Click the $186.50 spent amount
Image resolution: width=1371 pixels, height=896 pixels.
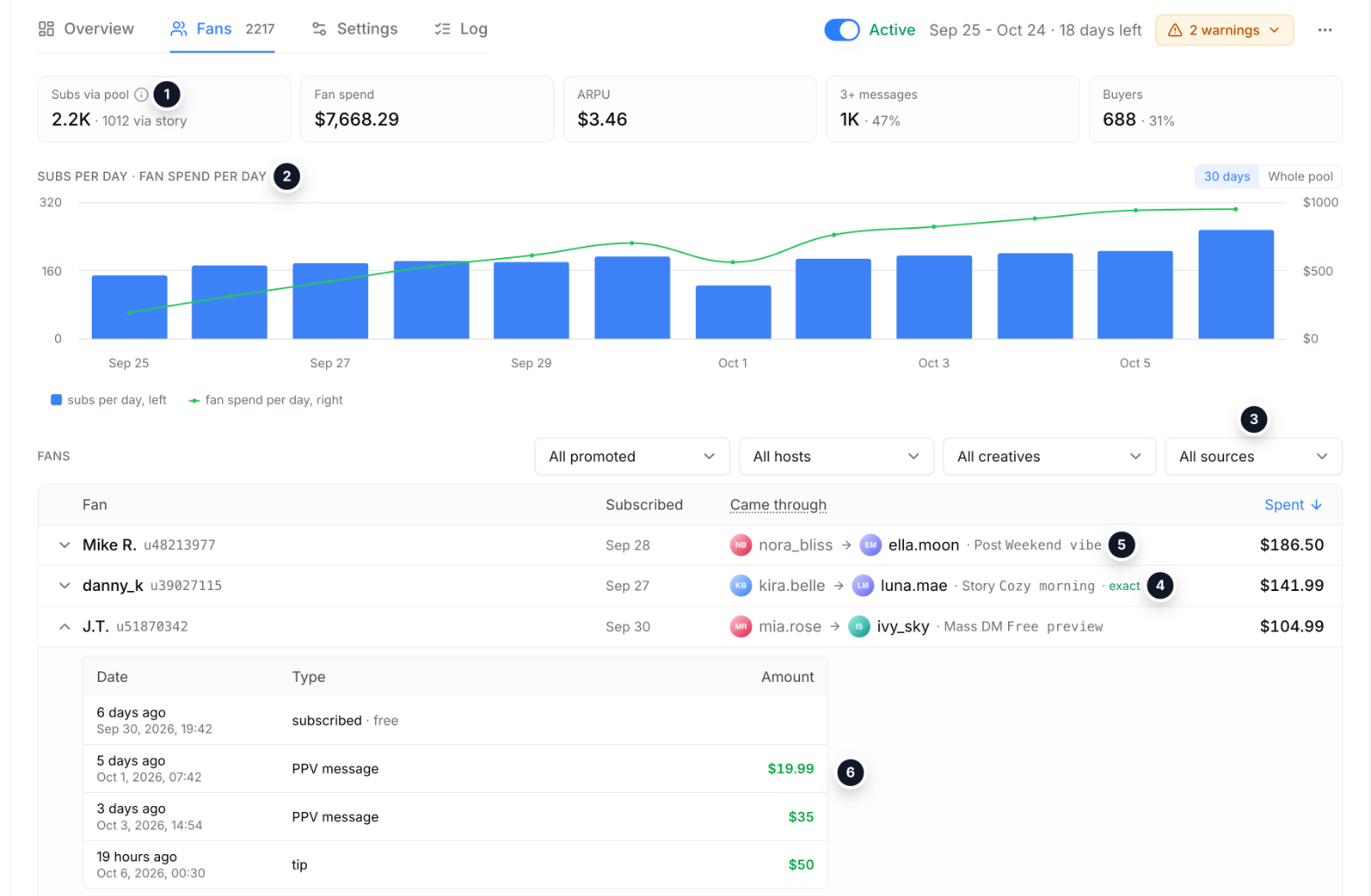coord(1291,545)
